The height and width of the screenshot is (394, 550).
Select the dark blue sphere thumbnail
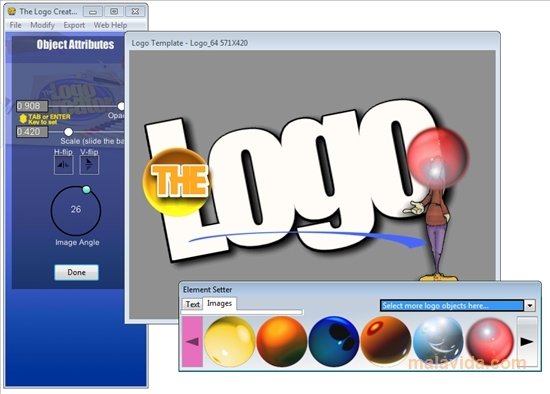coord(334,341)
